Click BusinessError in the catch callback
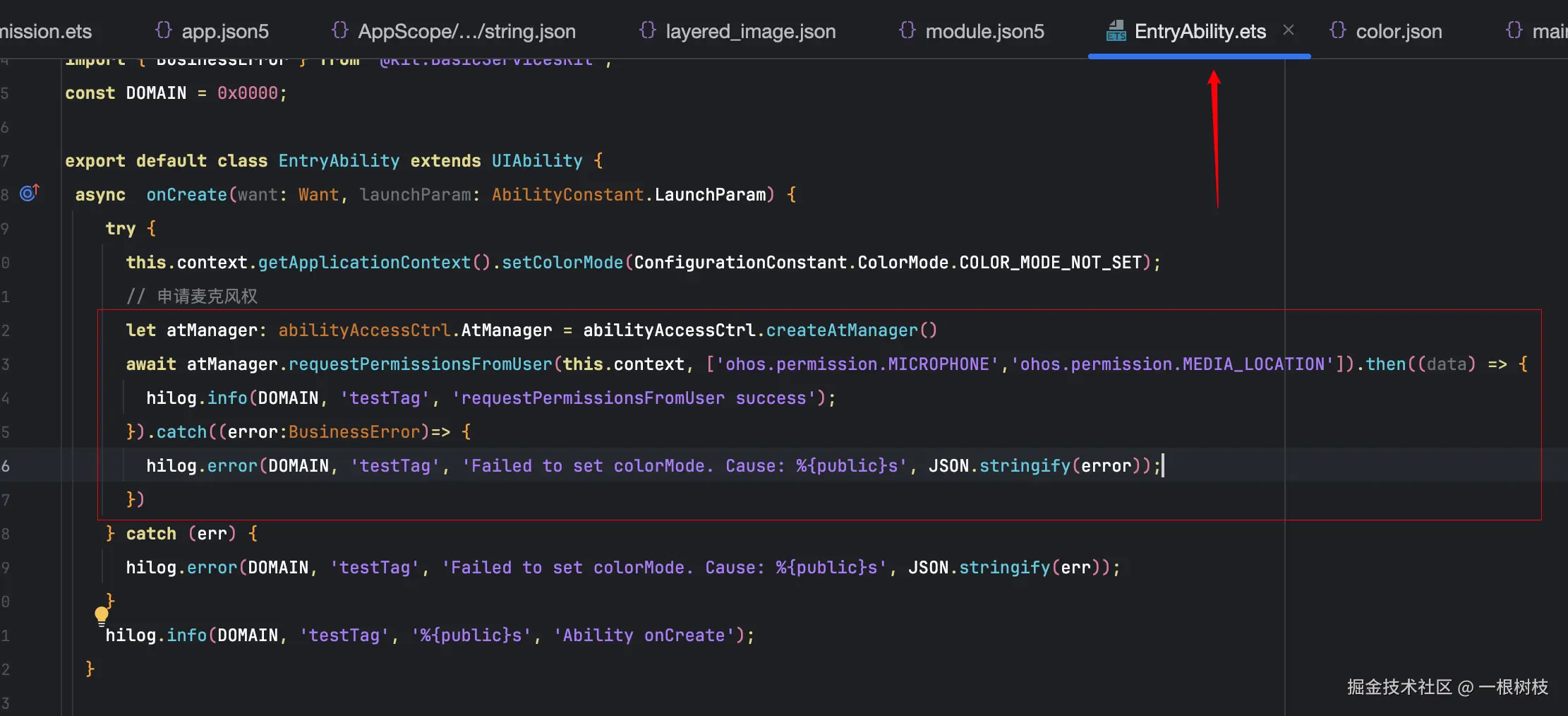Viewport: 1568px width, 716px height. (354, 432)
